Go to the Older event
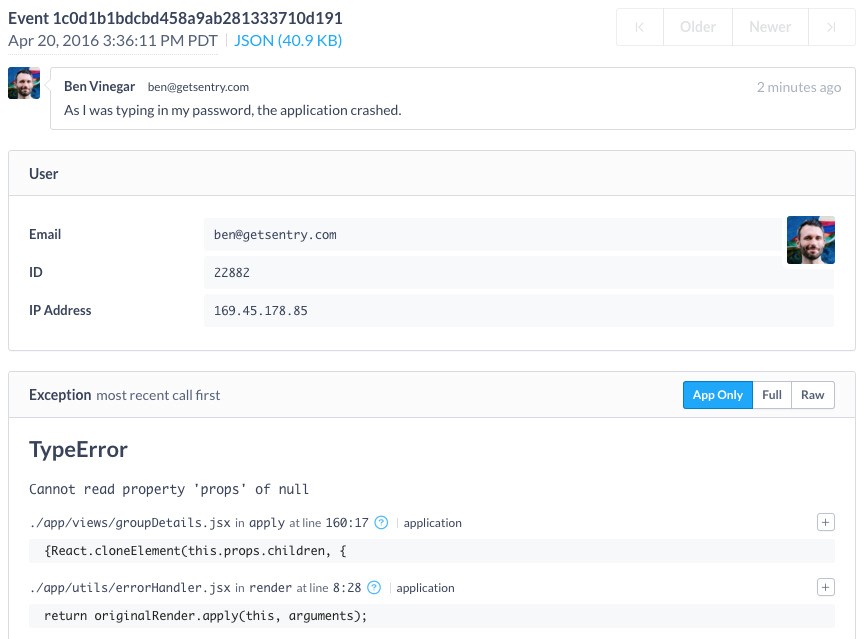The height and width of the screenshot is (639, 863). [698, 27]
